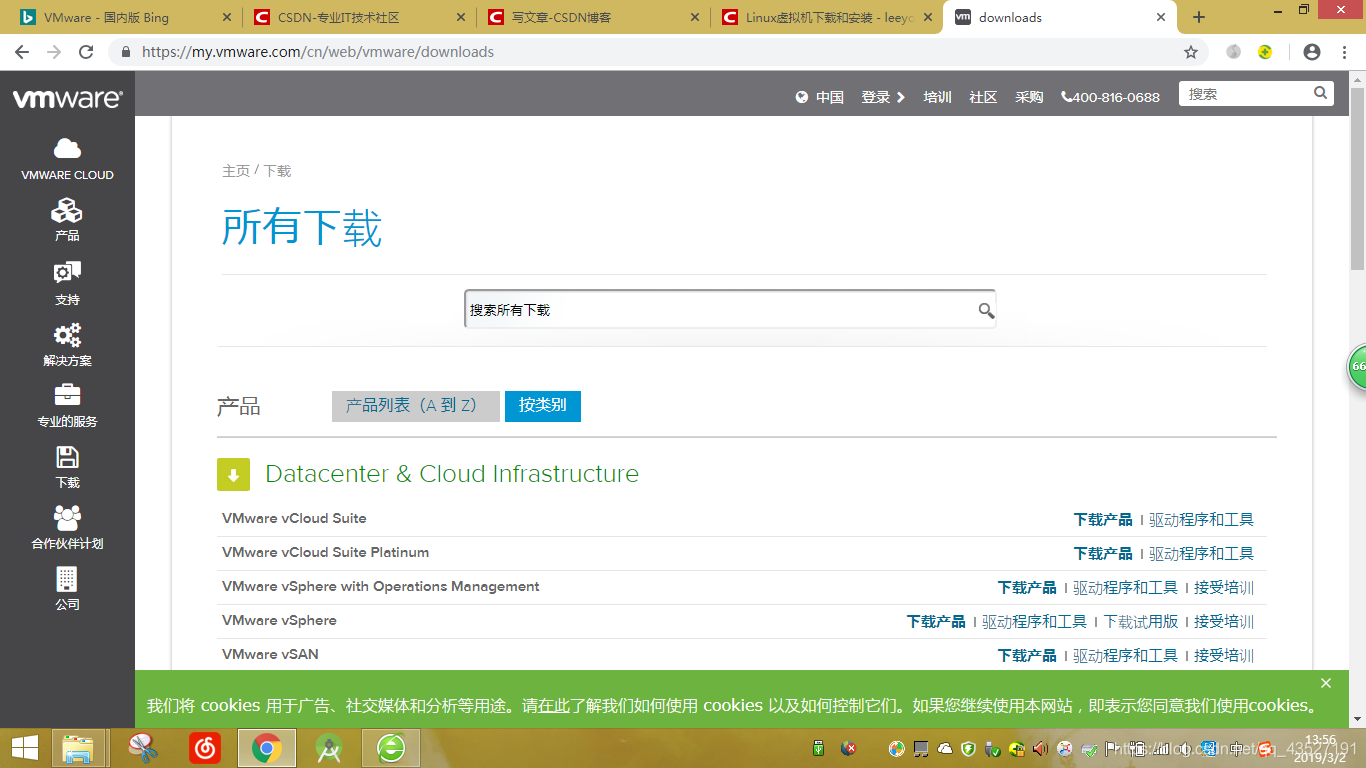Click the green floating 66 badge

[x=1357, y=366]
